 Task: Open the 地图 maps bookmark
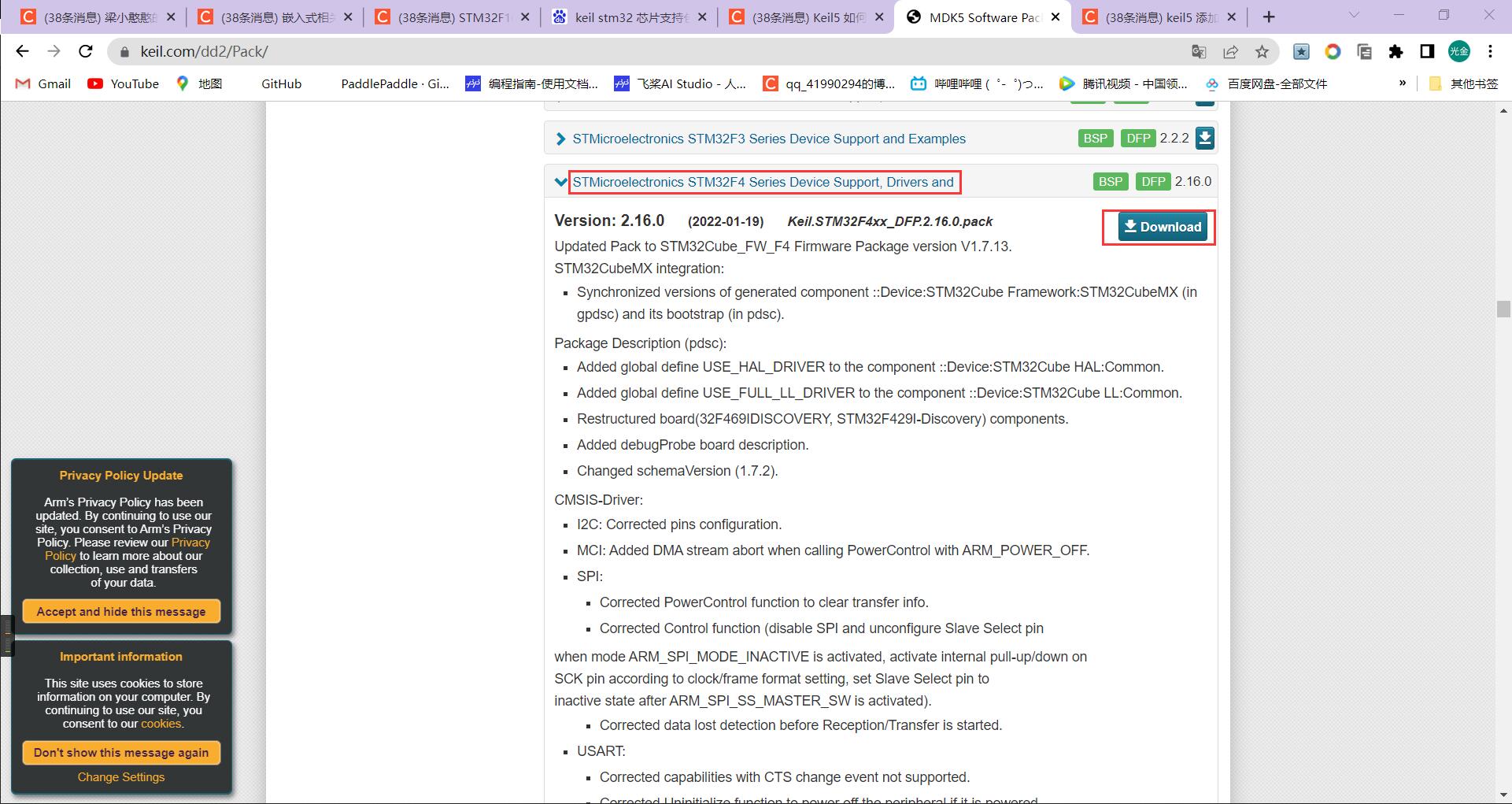click(x=199, y=83)
